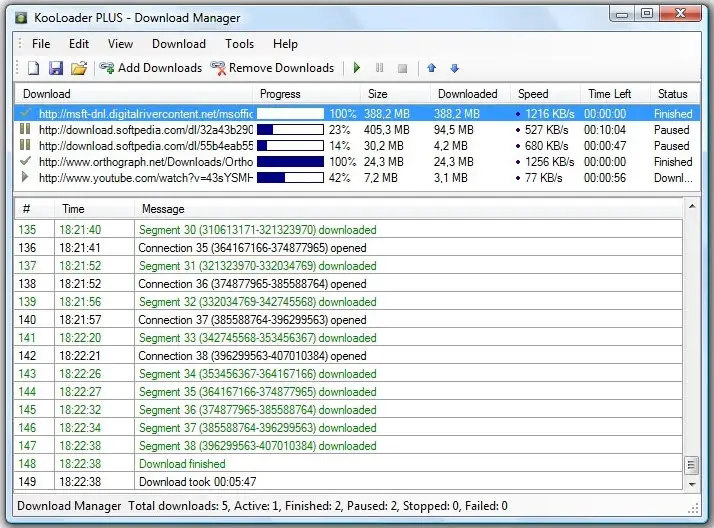
Task: Move download up with blue arrow
Action: coord(432,68)
